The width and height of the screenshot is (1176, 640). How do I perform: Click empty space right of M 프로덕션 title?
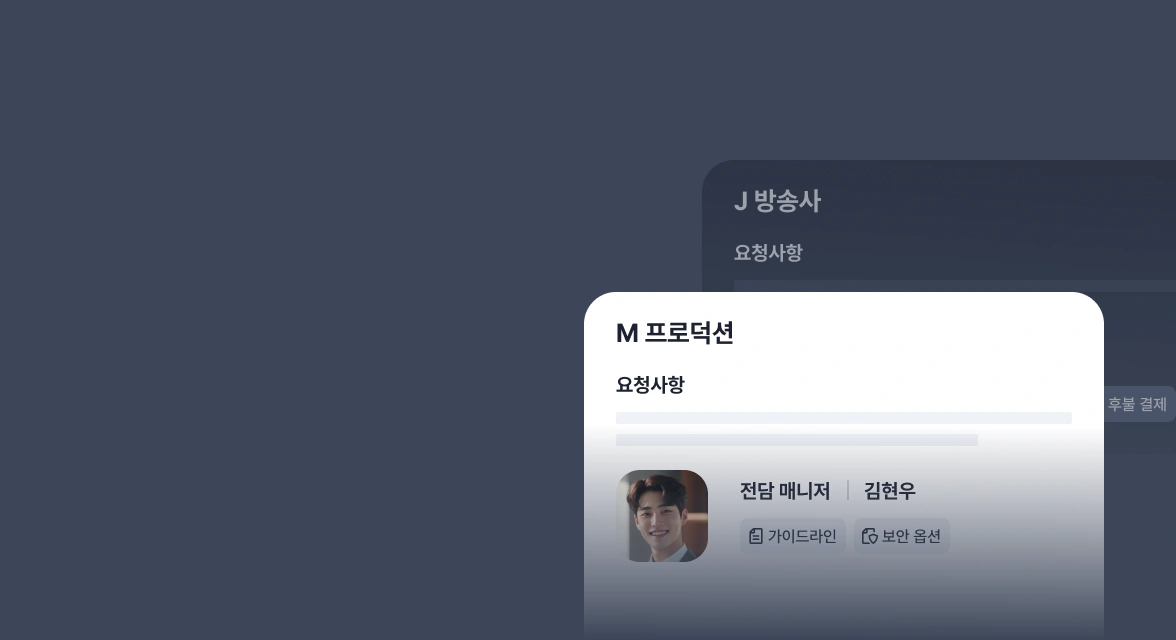click(915, 332)
